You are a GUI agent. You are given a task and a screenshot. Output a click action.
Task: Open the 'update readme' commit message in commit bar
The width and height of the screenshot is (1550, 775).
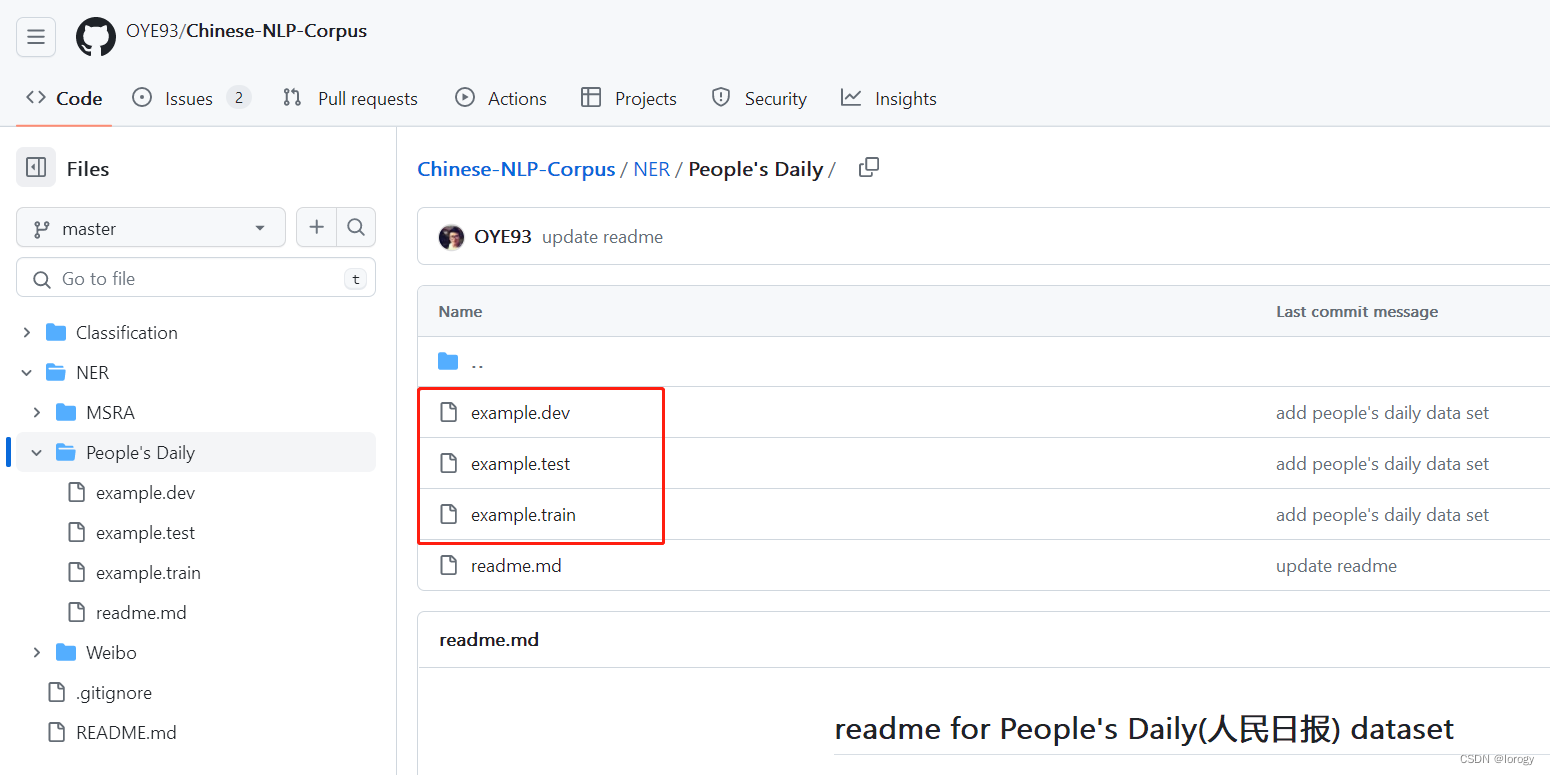pos(602,237)
